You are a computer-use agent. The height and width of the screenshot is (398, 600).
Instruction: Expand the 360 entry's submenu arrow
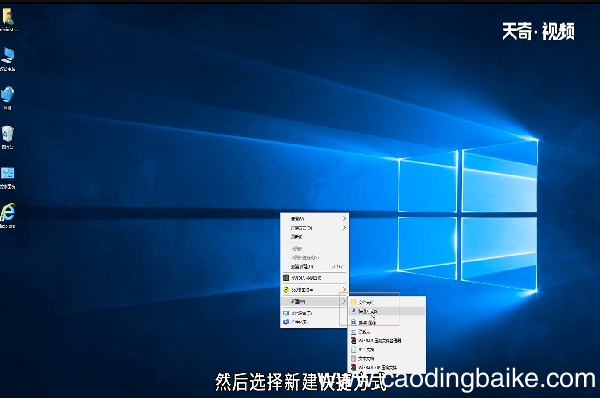[x=344, y=290]
